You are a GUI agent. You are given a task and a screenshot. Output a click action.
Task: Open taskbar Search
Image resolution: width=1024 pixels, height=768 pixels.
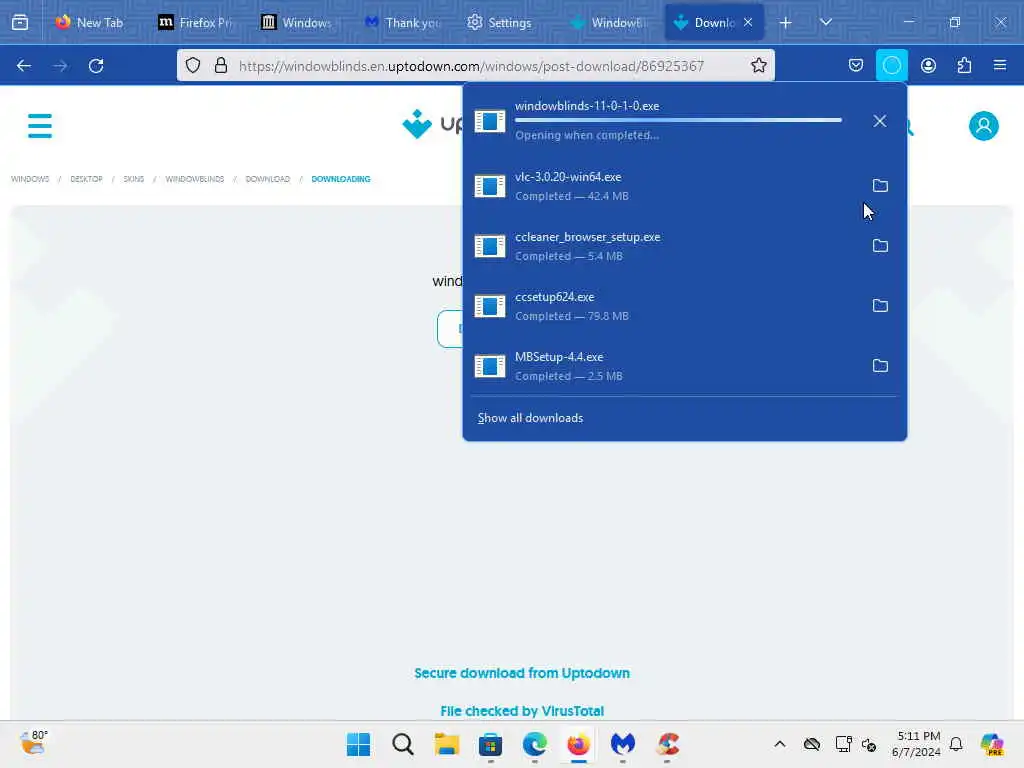(403, 744)
